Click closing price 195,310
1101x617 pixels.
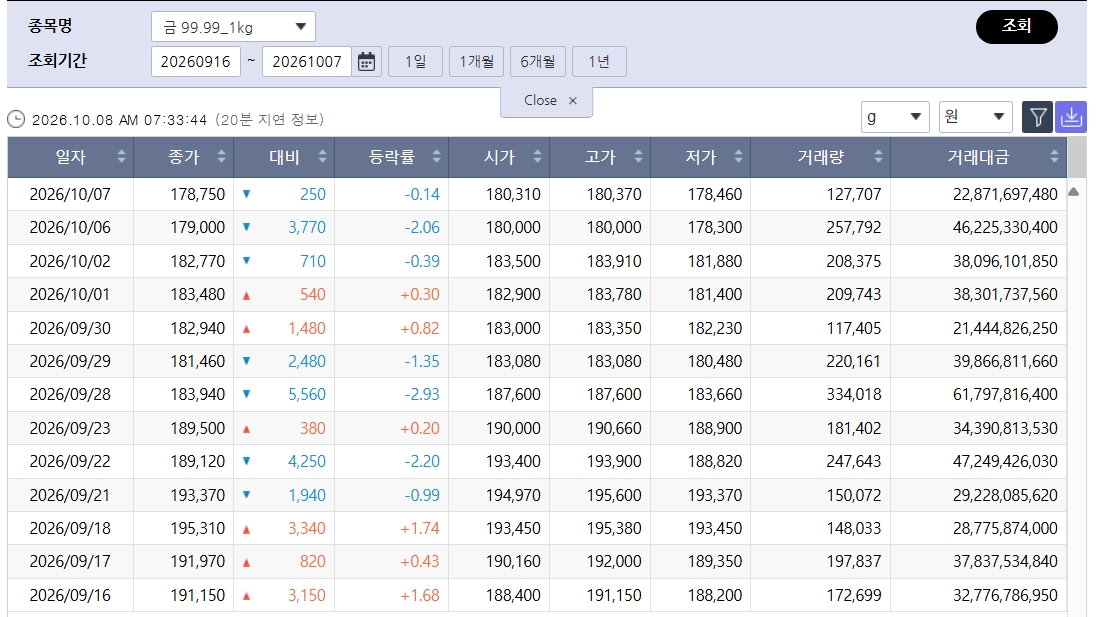(197, 528)
